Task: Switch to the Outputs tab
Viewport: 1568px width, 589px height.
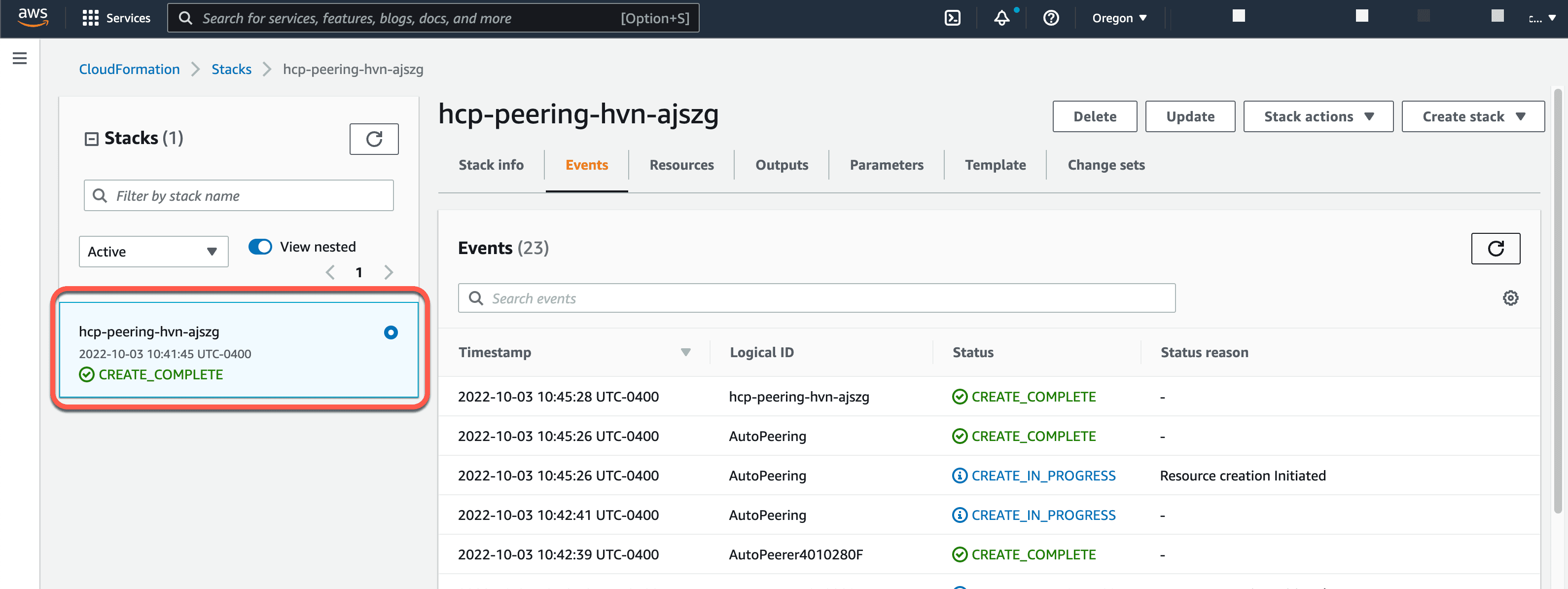Action: (782, 165)
